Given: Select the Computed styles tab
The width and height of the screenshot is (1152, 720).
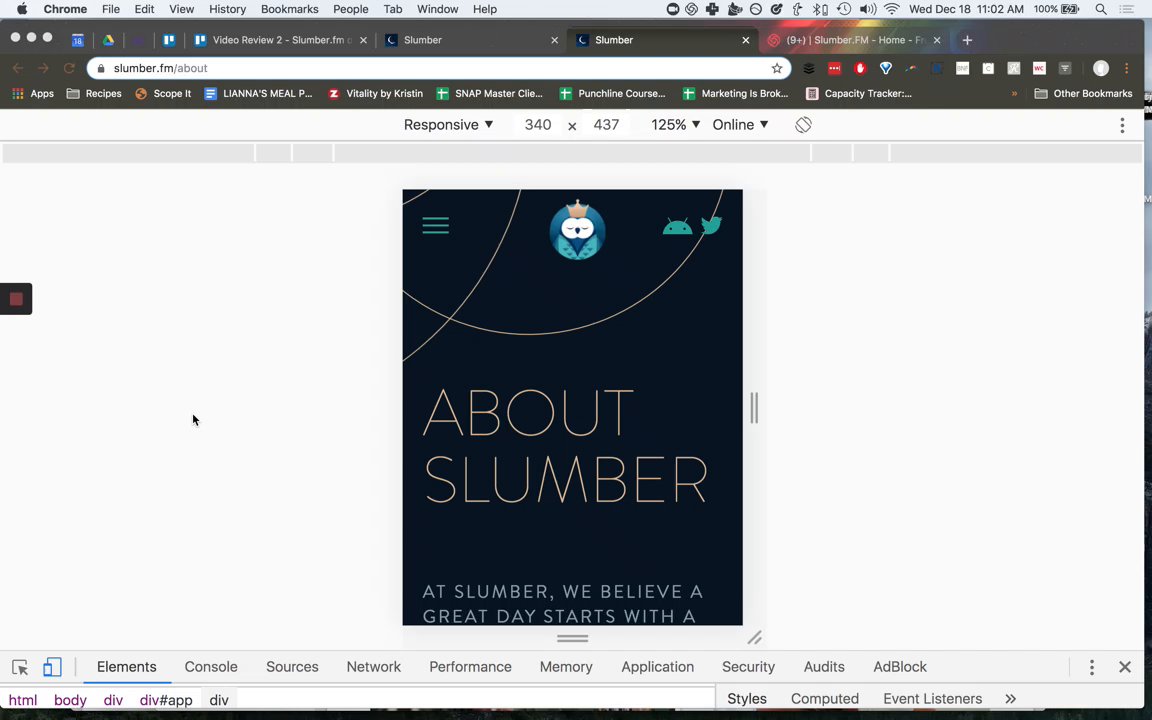Looking at the screenshot, I should [x=824, y=699].
